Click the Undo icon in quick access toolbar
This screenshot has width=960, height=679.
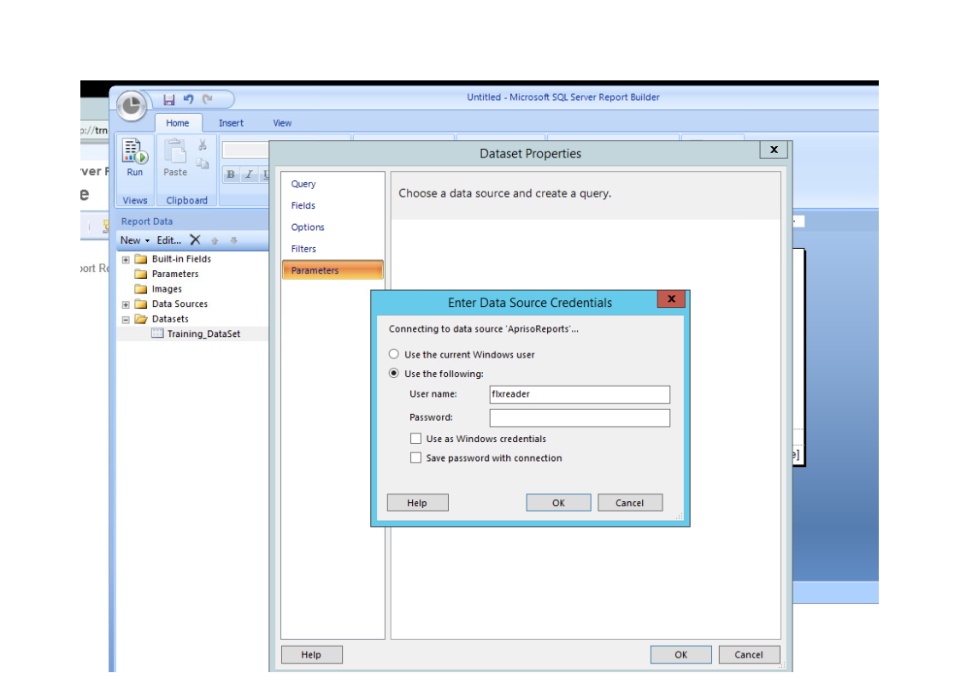click(x=189, y=99)
